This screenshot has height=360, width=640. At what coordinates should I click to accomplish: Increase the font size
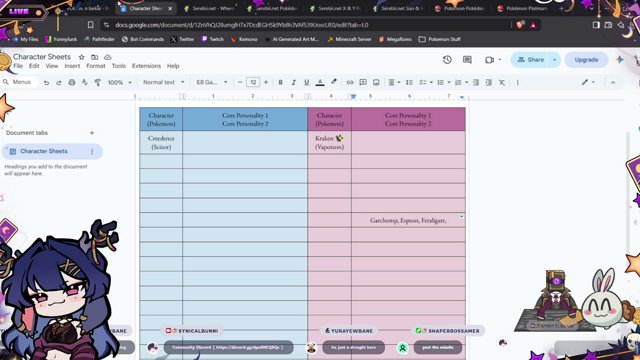(x=266, y=82)
